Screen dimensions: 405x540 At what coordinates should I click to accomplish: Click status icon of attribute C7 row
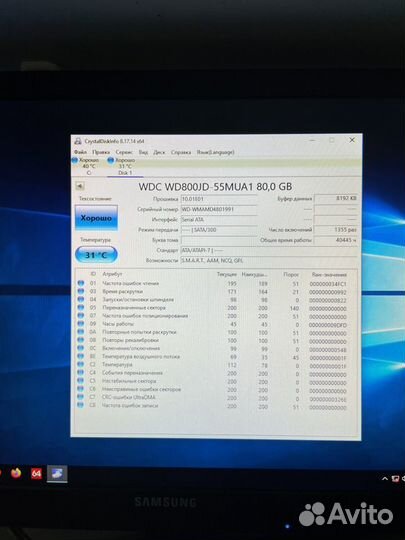coord(81,397)
